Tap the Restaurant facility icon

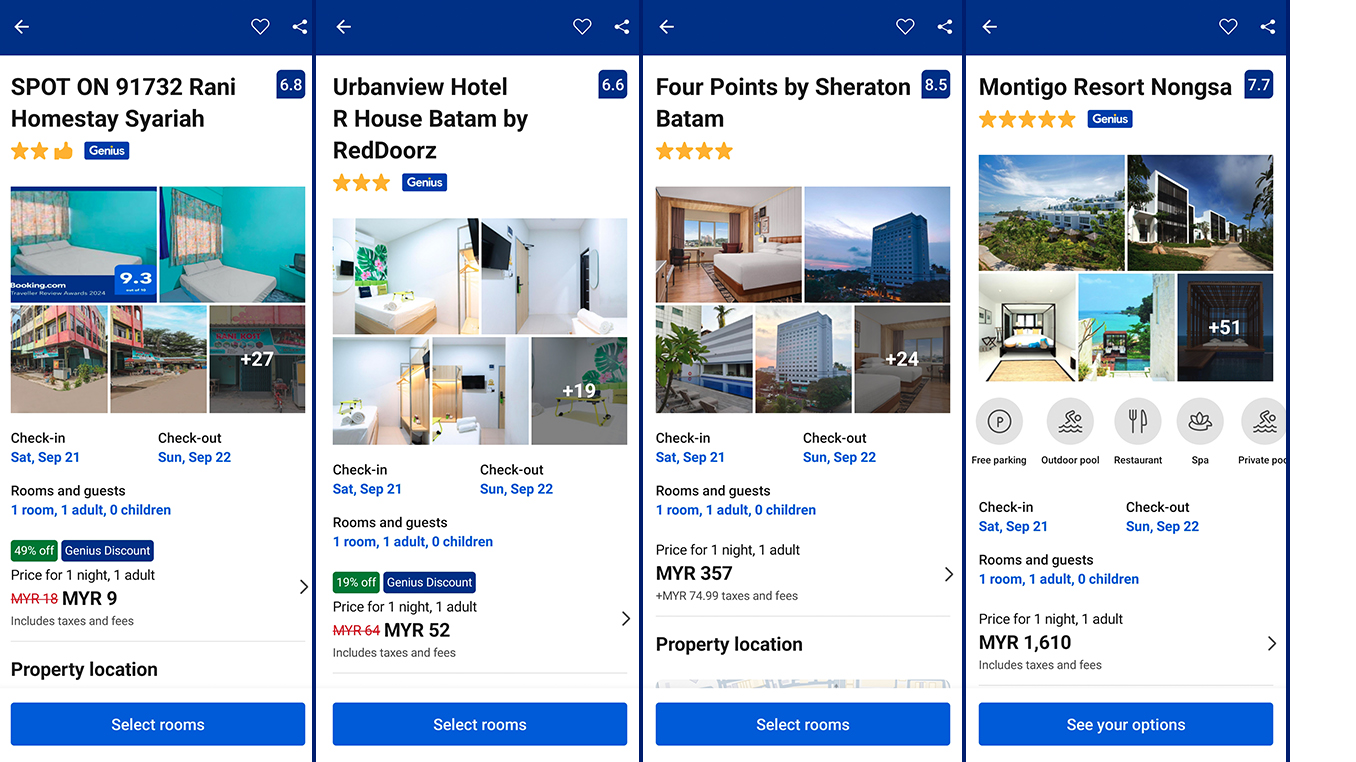(1138, 422)
